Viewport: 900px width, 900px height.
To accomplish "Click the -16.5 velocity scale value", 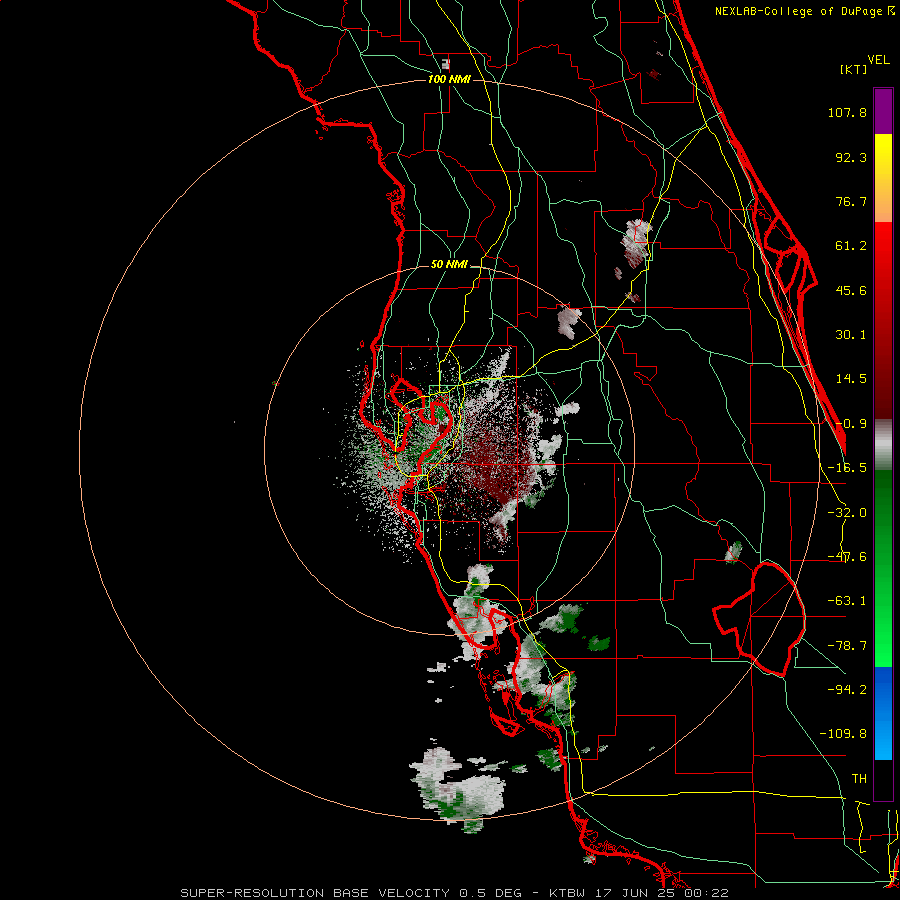I will tap(847, 468).
